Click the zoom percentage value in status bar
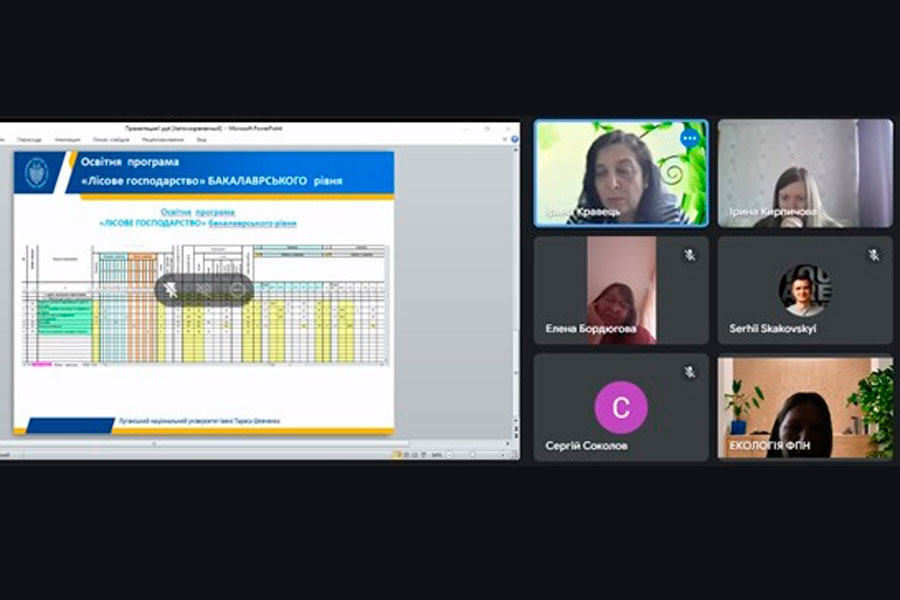Screen dimensions: 900x600 click(437, 455)
